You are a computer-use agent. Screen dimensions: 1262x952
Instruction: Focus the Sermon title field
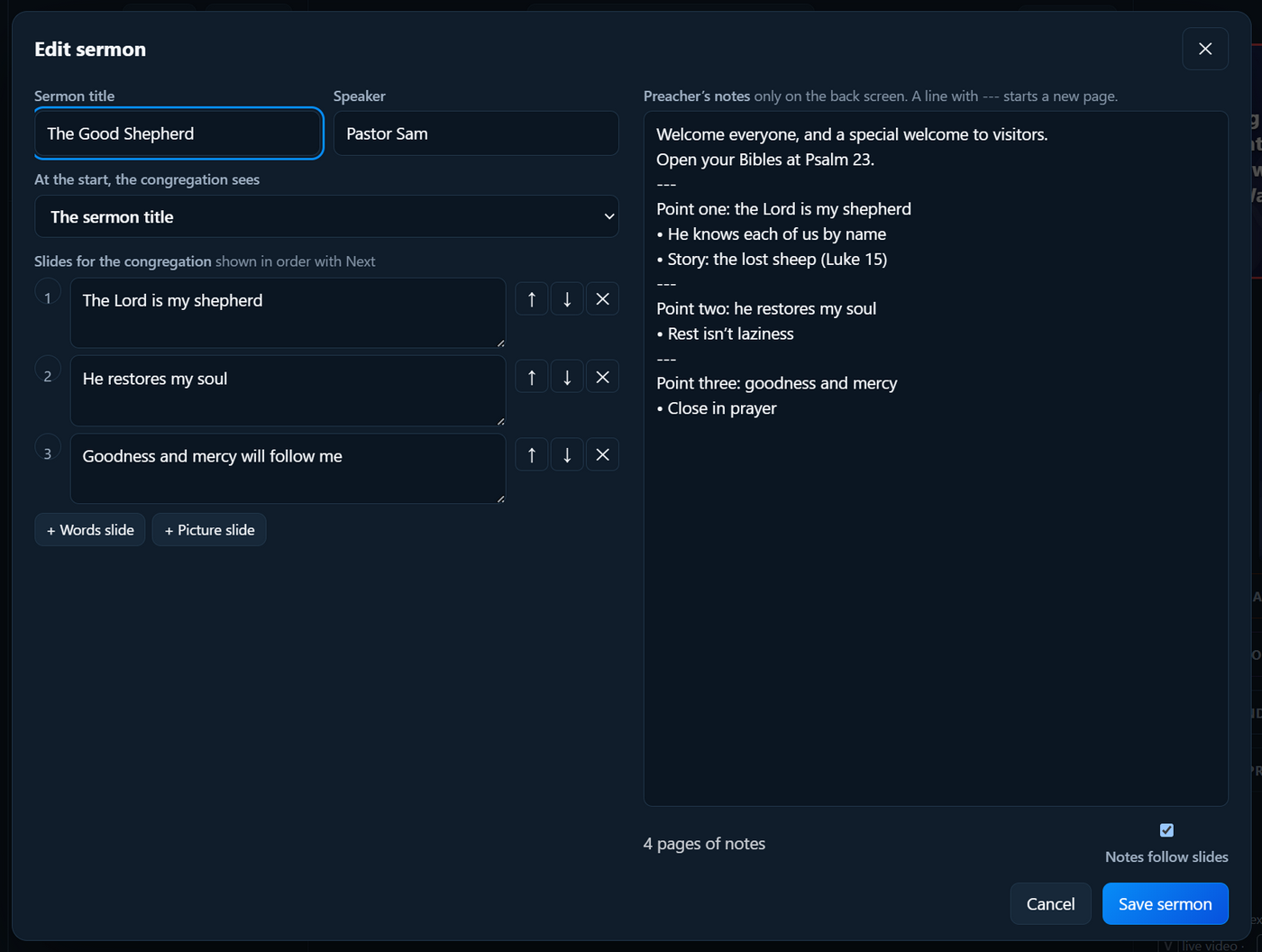pos(178,133)
